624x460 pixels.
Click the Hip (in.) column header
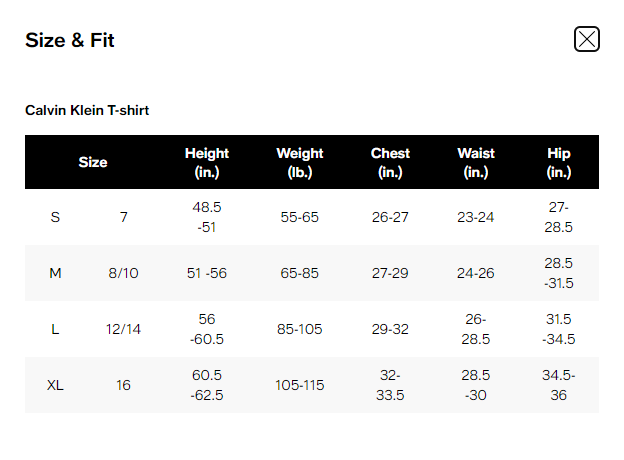pos(559,162)
